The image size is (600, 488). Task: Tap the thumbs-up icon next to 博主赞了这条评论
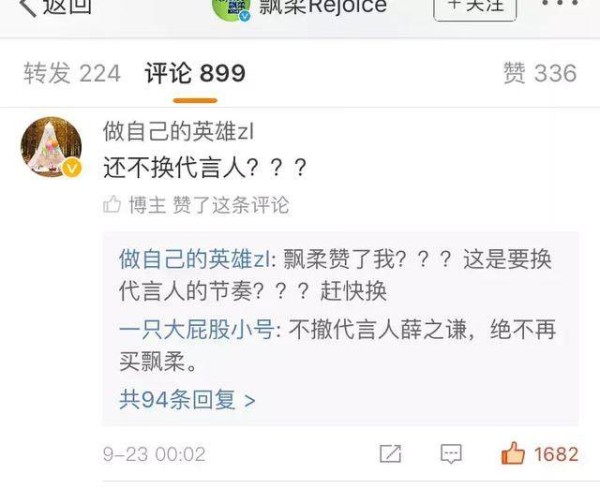pyautogui.click(x=112, y=204)
